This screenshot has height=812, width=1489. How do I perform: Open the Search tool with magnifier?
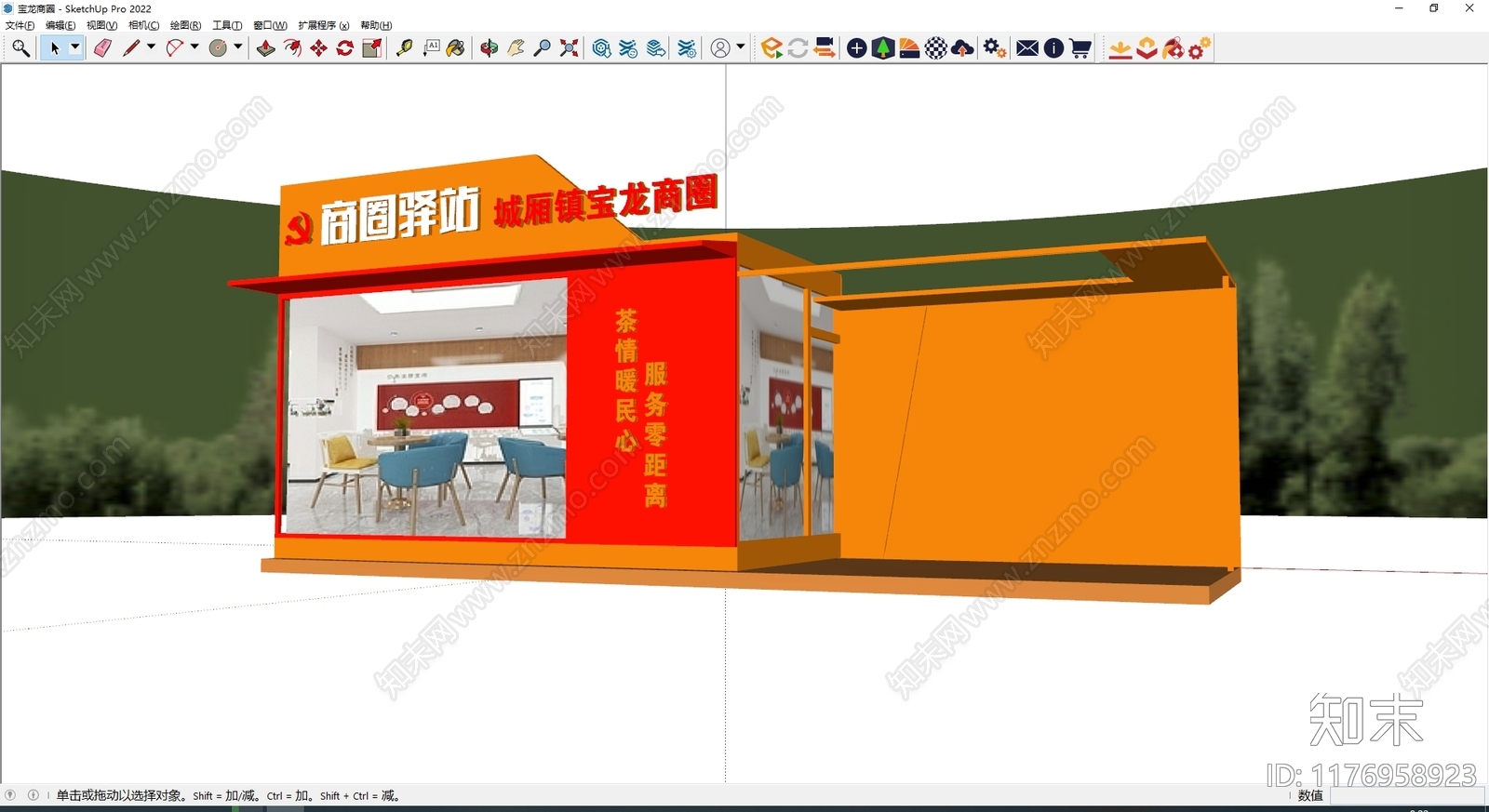coord(20,48)
